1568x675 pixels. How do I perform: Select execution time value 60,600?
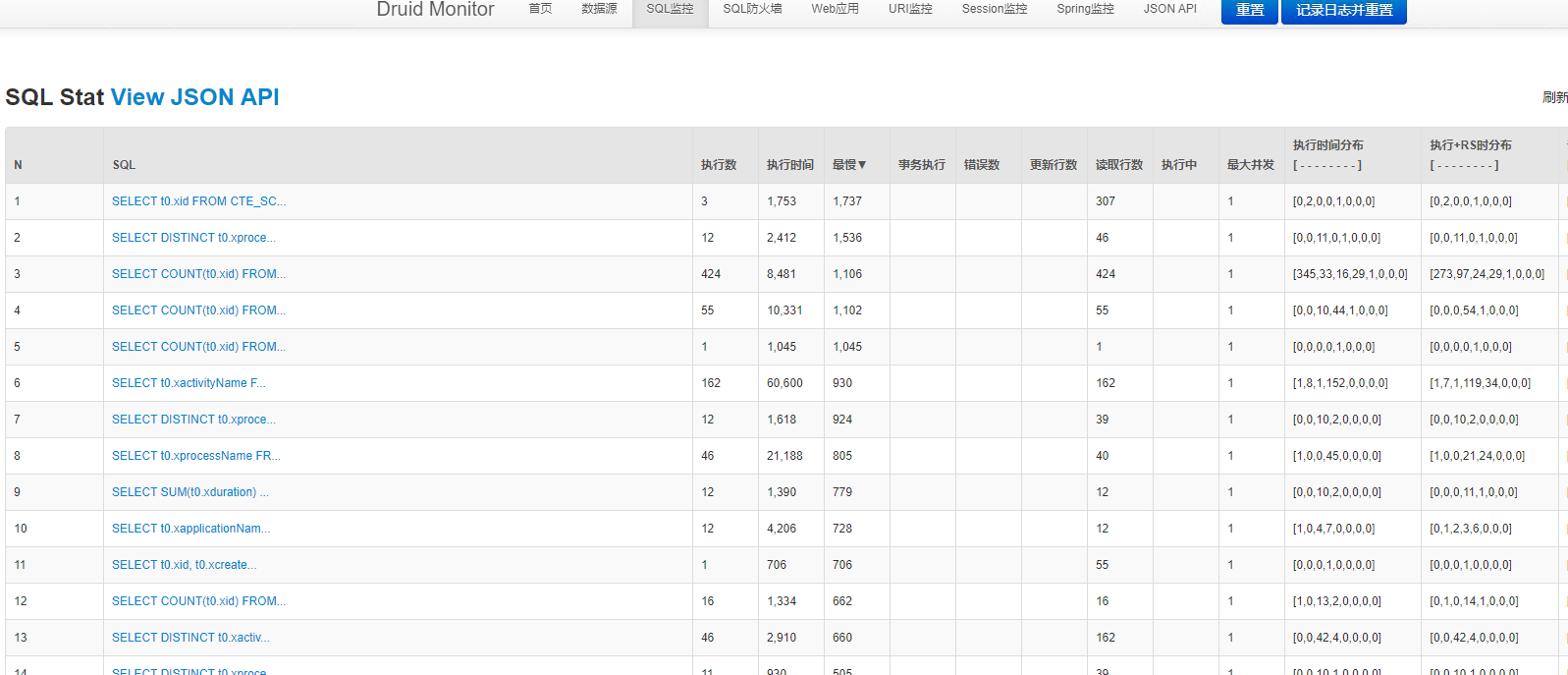tap(784, 383)
